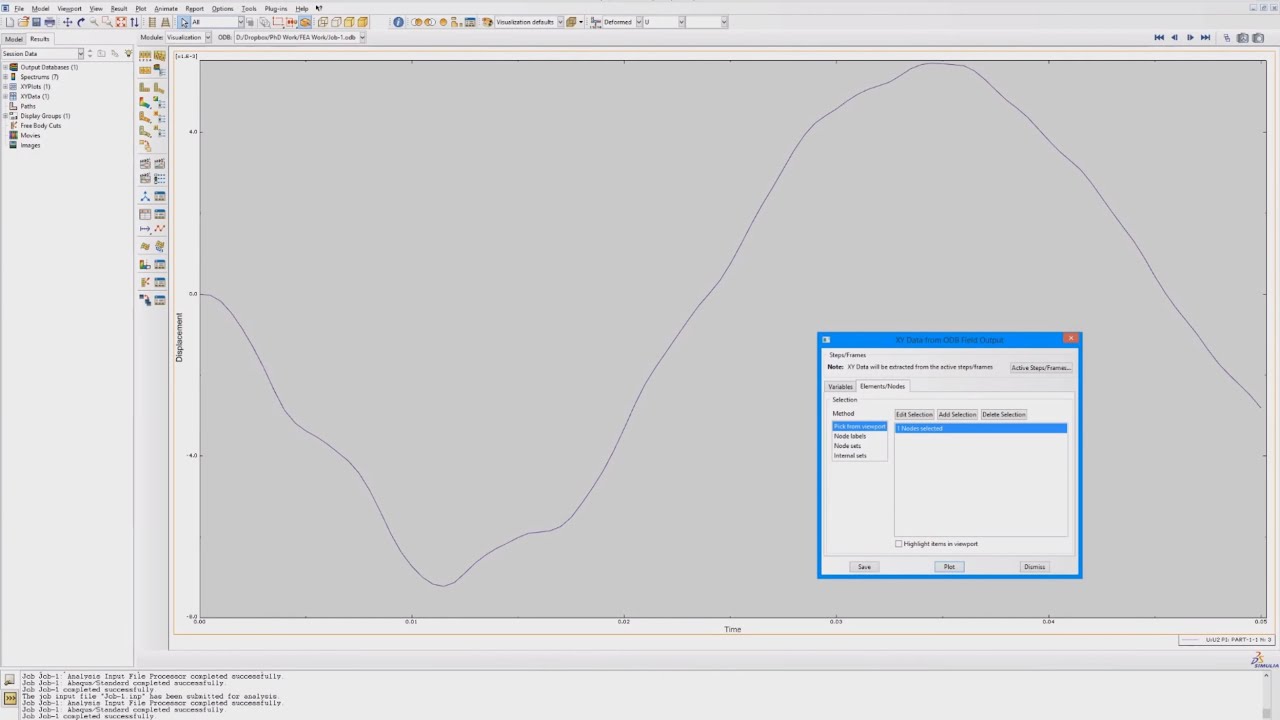The width and height of the screenshot is (1280, 720).
Task: Click the command line interface prompt icon
Action: (9, 697)
